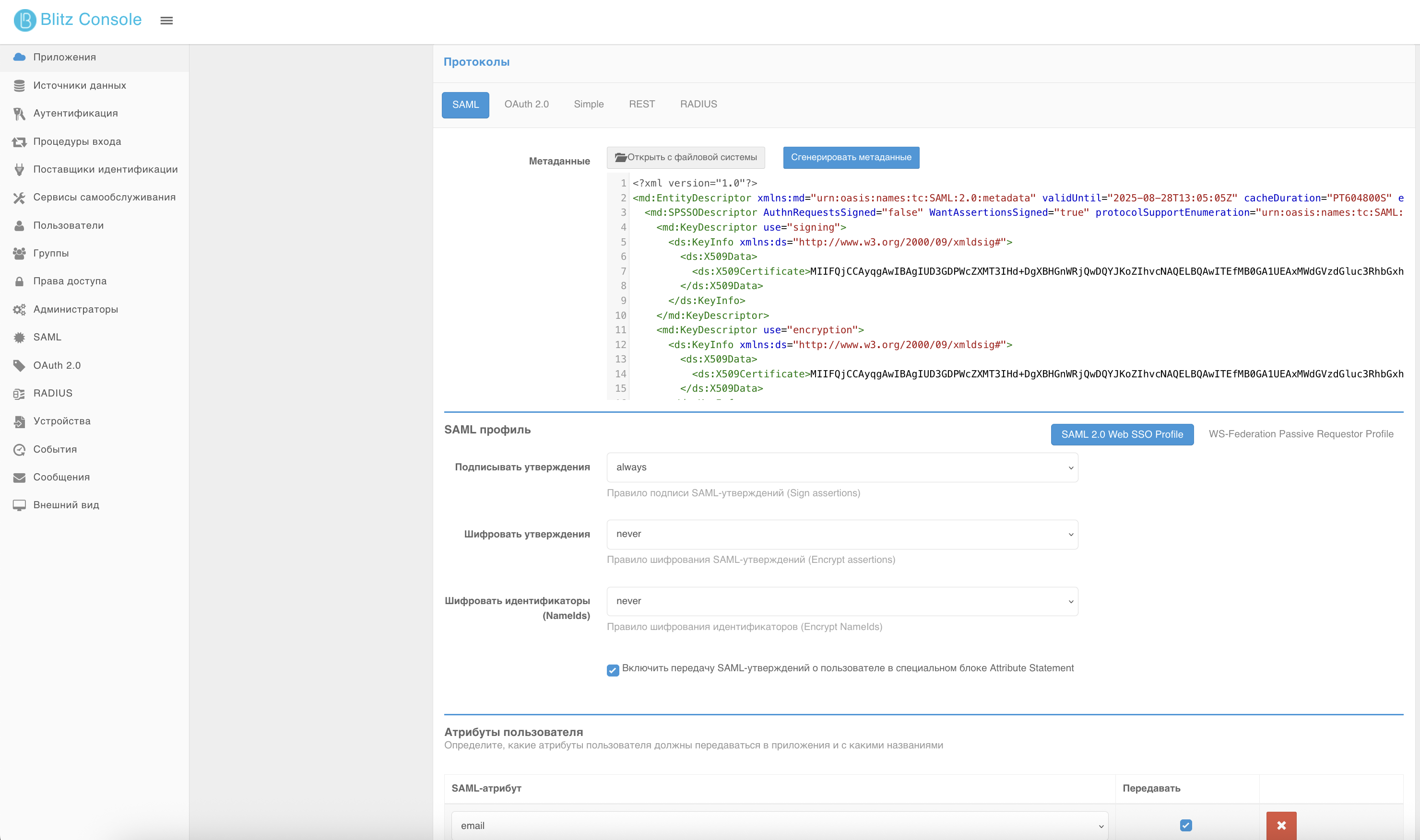Uncheck the Attribute Statement checkbox
Viewport: 1420px width, 840px height.
tap(613, 670)
